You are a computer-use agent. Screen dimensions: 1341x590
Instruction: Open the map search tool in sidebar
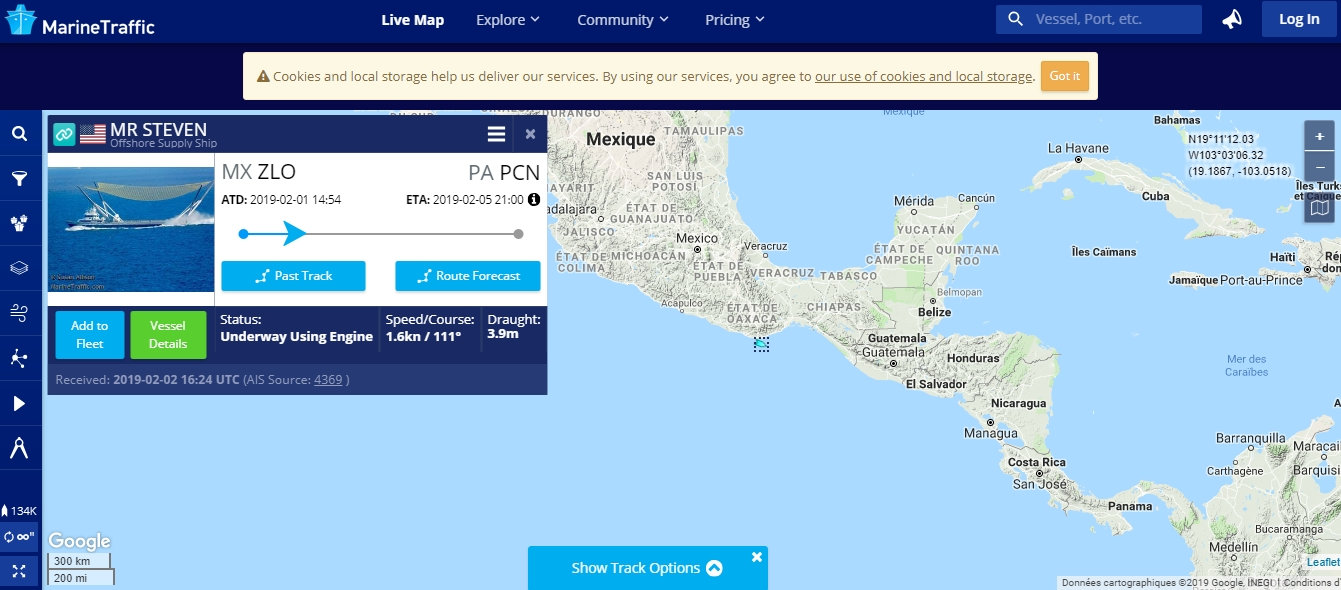[x=19, y=134]
